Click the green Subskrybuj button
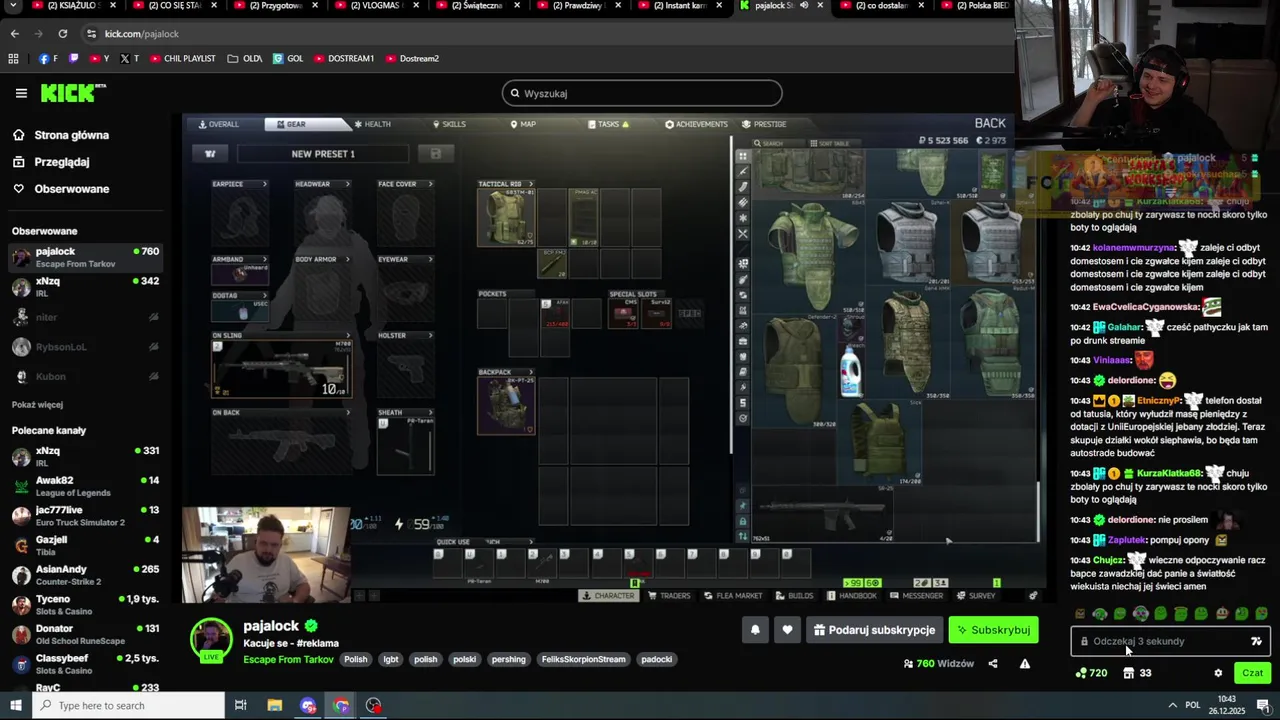The height and width of the screenshot is (720, 1280). coord(993,630)
